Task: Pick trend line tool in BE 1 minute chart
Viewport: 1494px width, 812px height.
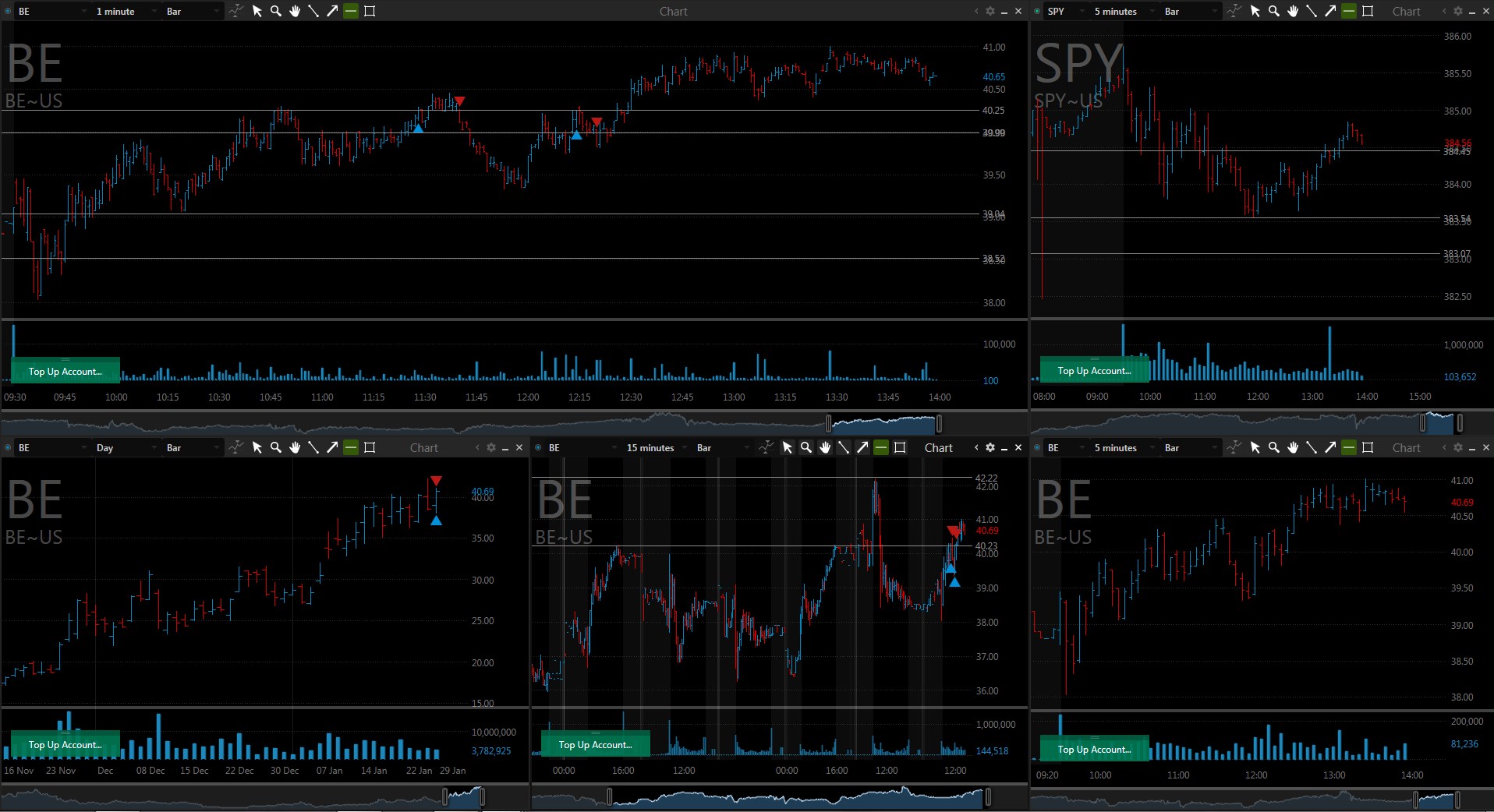Action: pos(313,11)
